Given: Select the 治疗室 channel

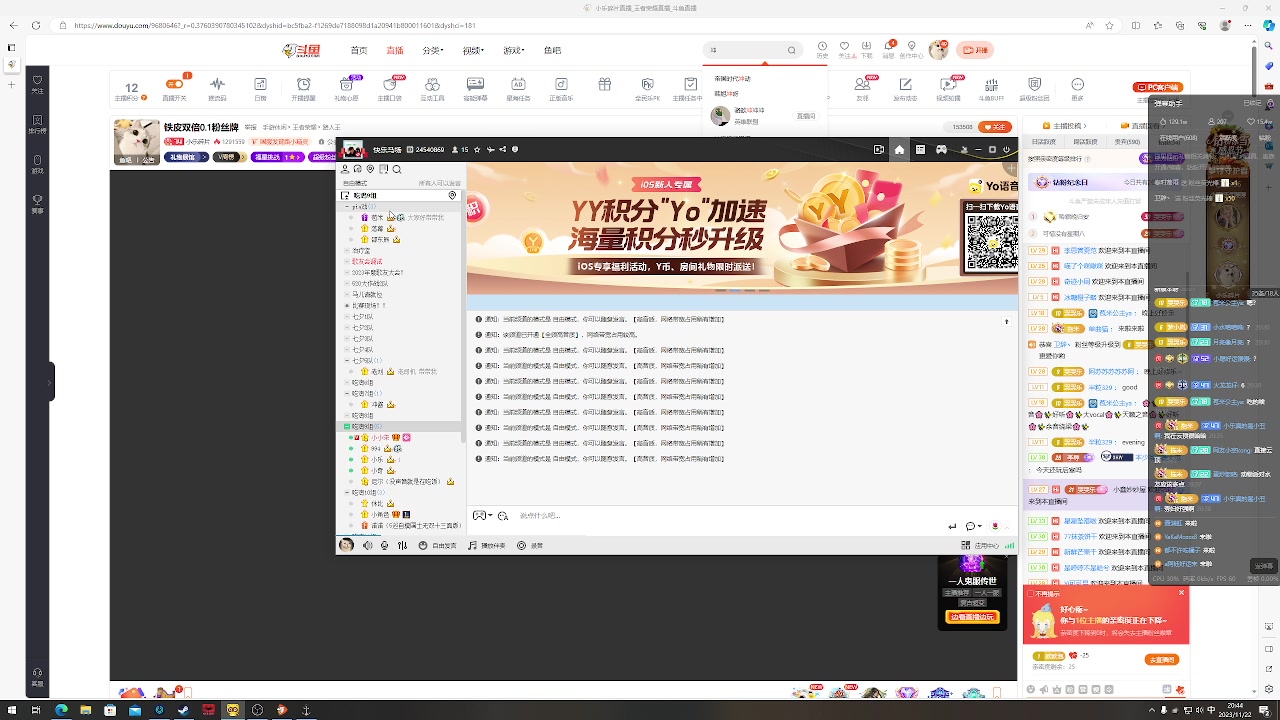Looking at the screenshot, I should (x=361, y=251).
